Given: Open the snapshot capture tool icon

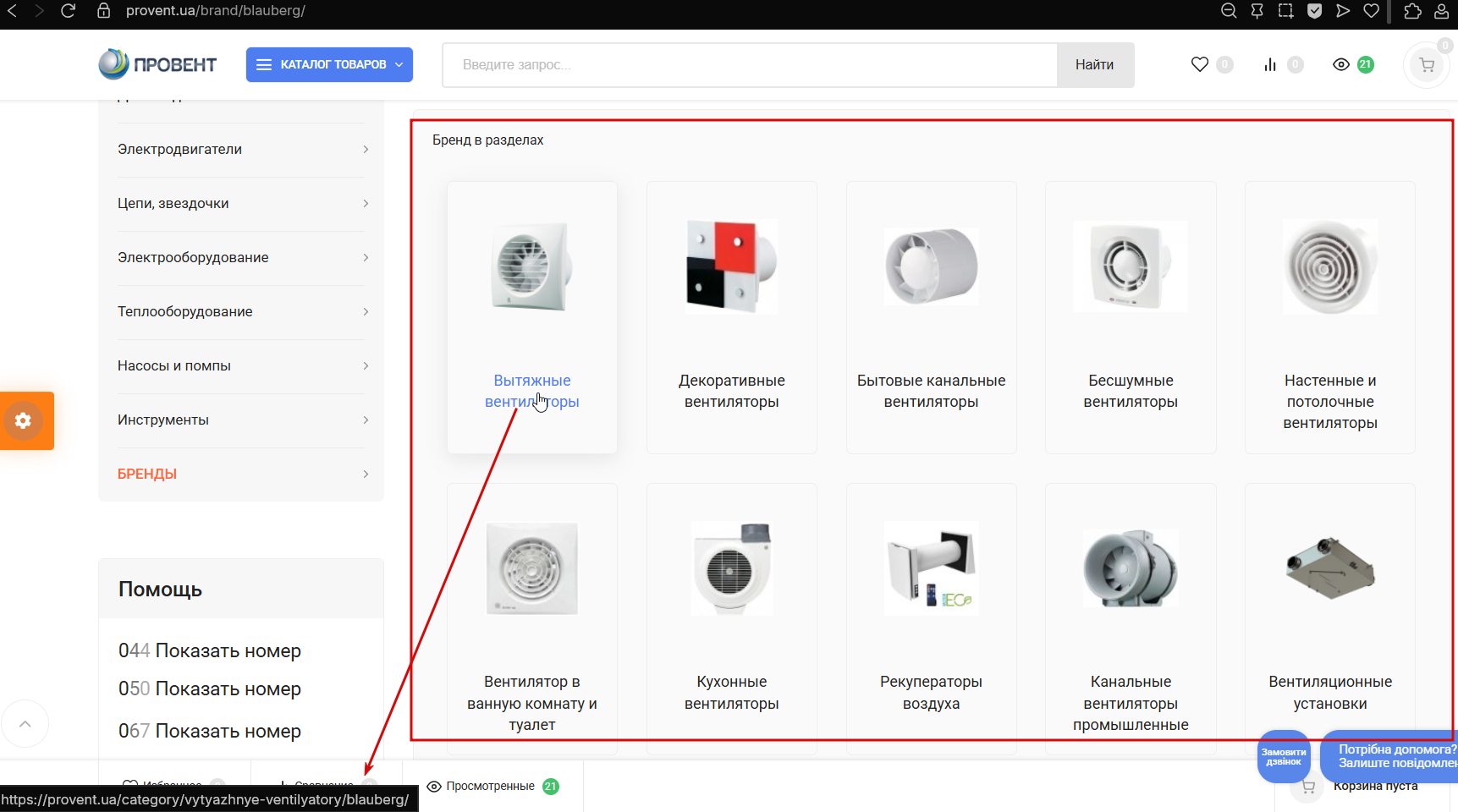Looking at the screenshot, I should pyautogui.click(x=1286, y=11).
